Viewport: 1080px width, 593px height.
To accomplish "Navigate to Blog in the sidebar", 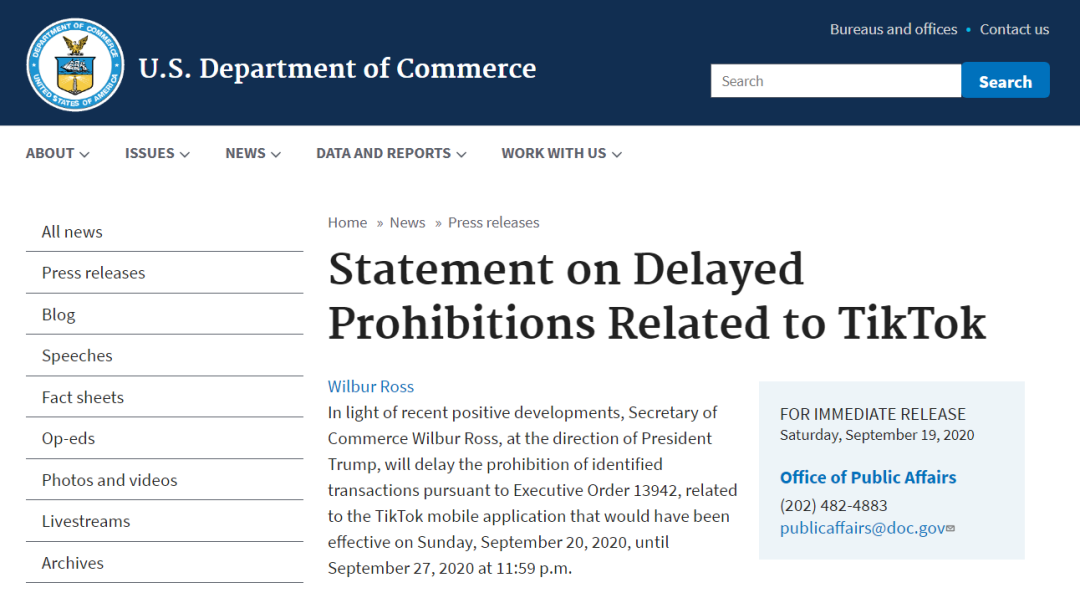I will click(x=58, y=315).
